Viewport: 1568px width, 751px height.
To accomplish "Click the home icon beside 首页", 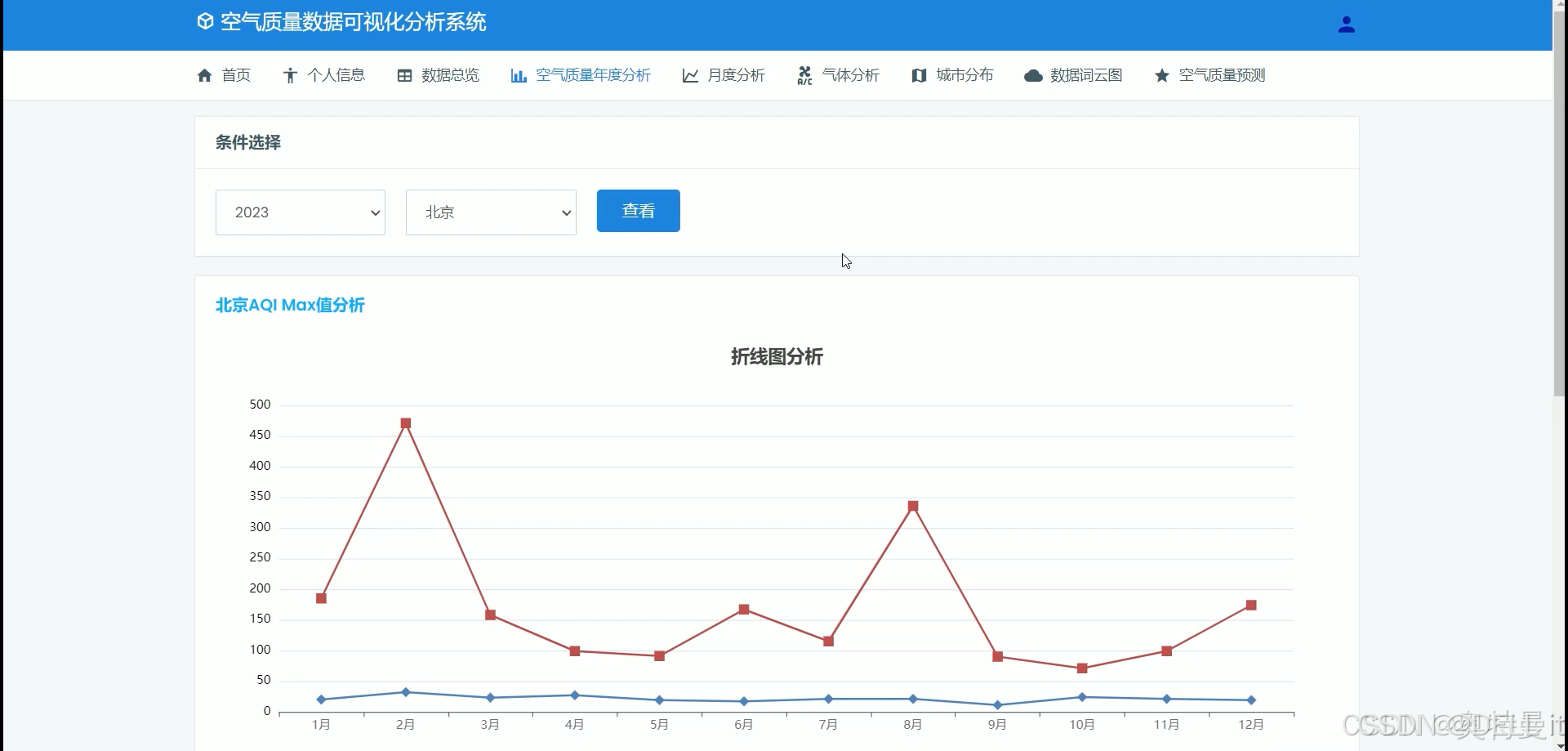I will 205,75.
